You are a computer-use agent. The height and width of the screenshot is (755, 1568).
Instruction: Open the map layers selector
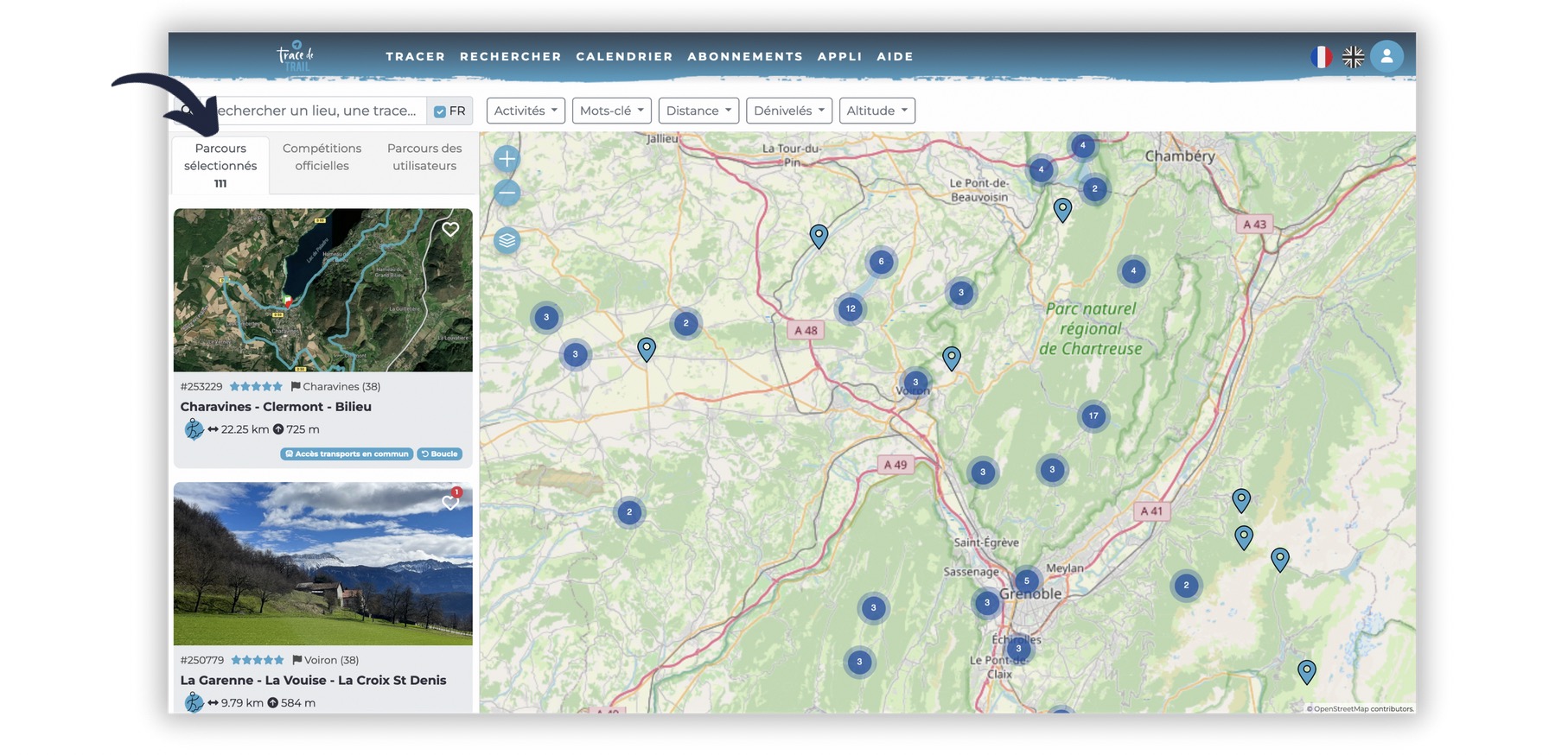click(507, 240)
